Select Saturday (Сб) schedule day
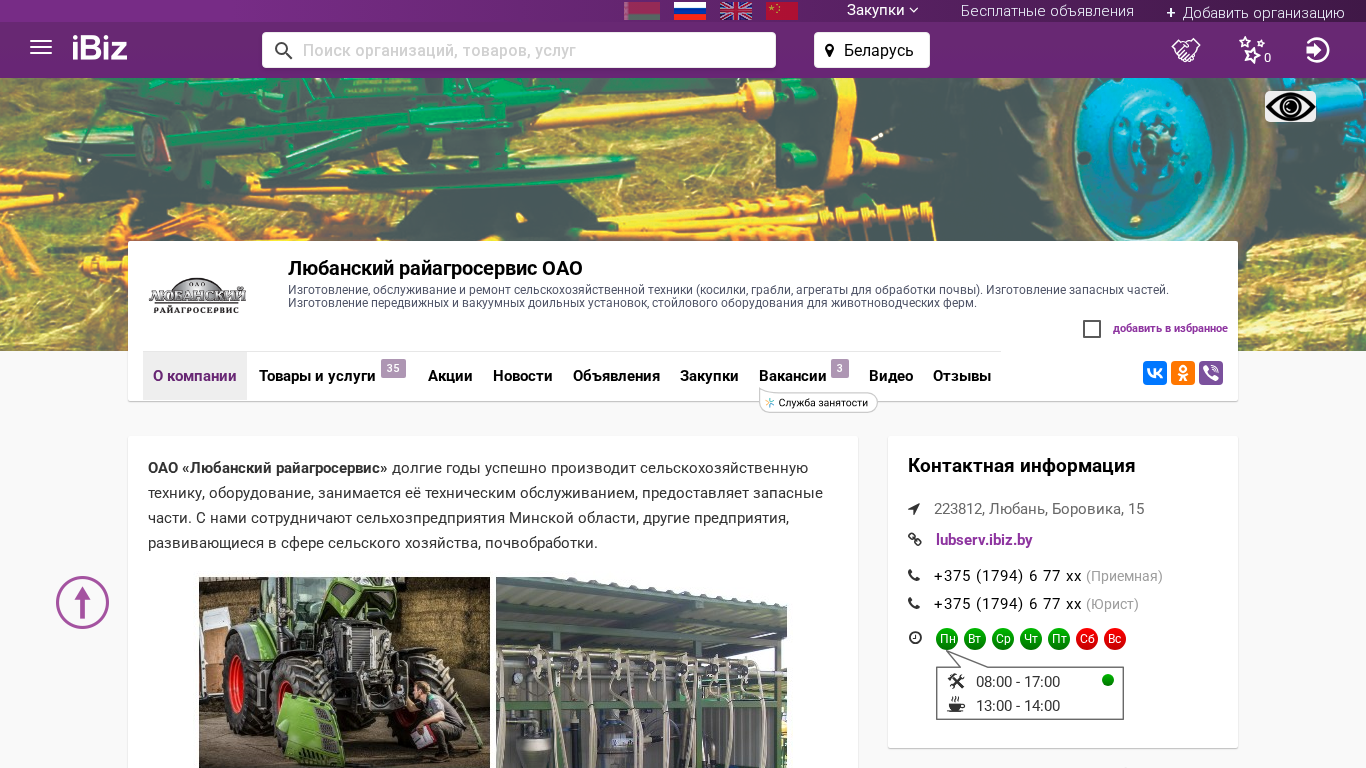 coord(1087,639)
